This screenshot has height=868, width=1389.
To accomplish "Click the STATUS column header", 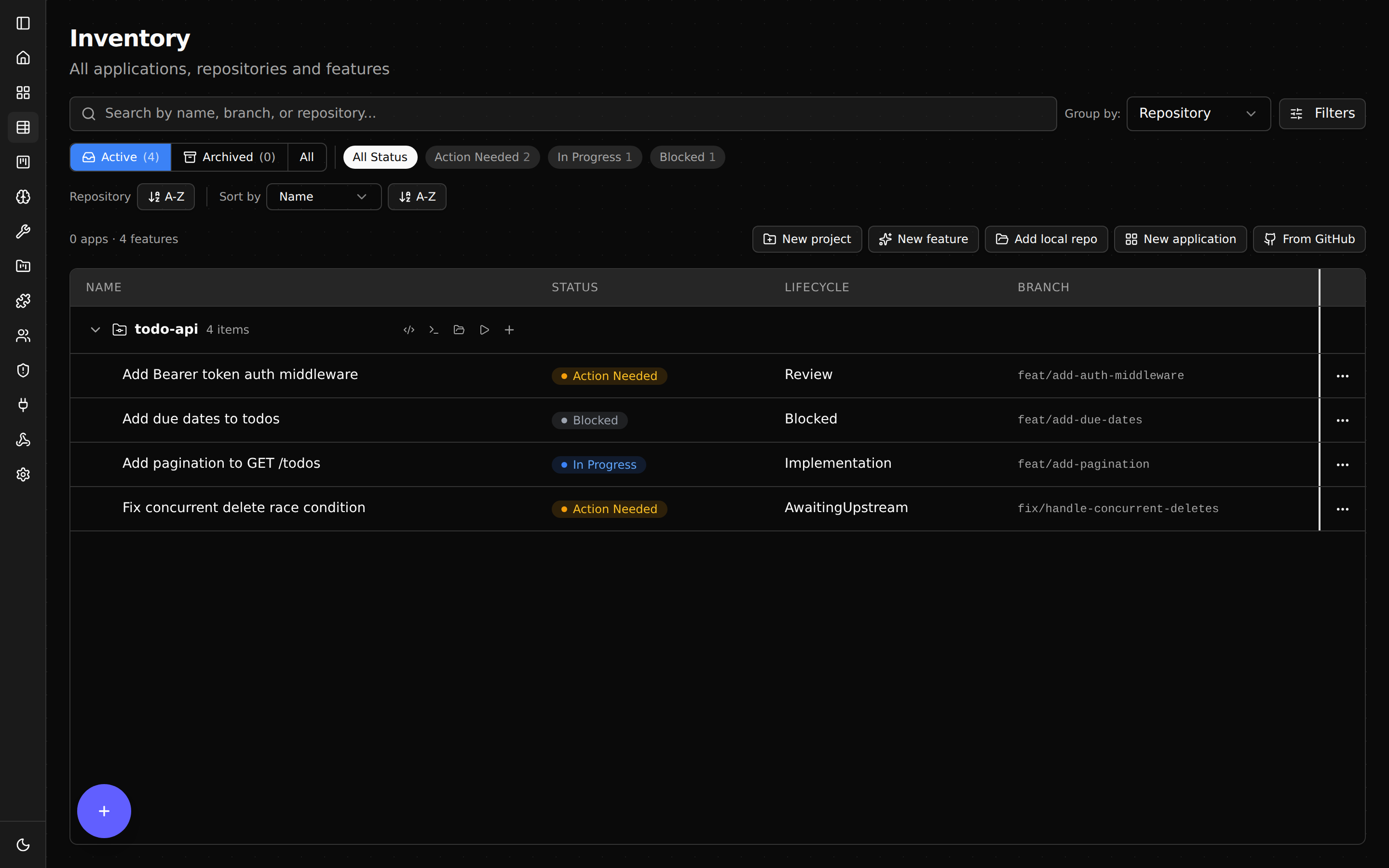I will (574, 287).
